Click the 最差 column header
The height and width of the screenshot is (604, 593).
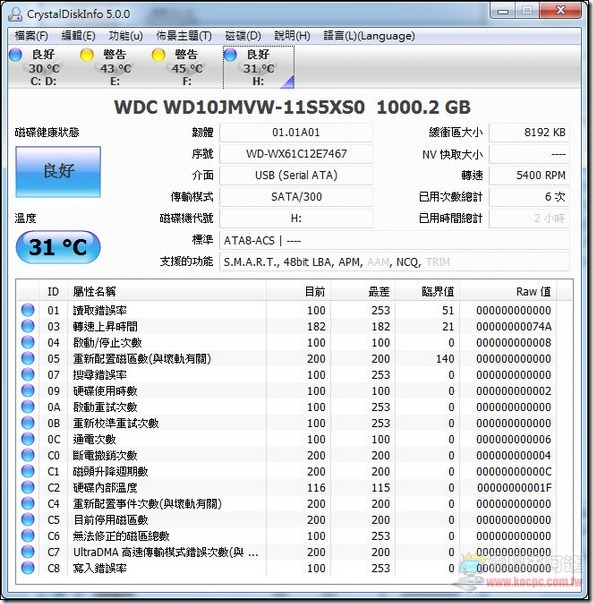[363, 292]
